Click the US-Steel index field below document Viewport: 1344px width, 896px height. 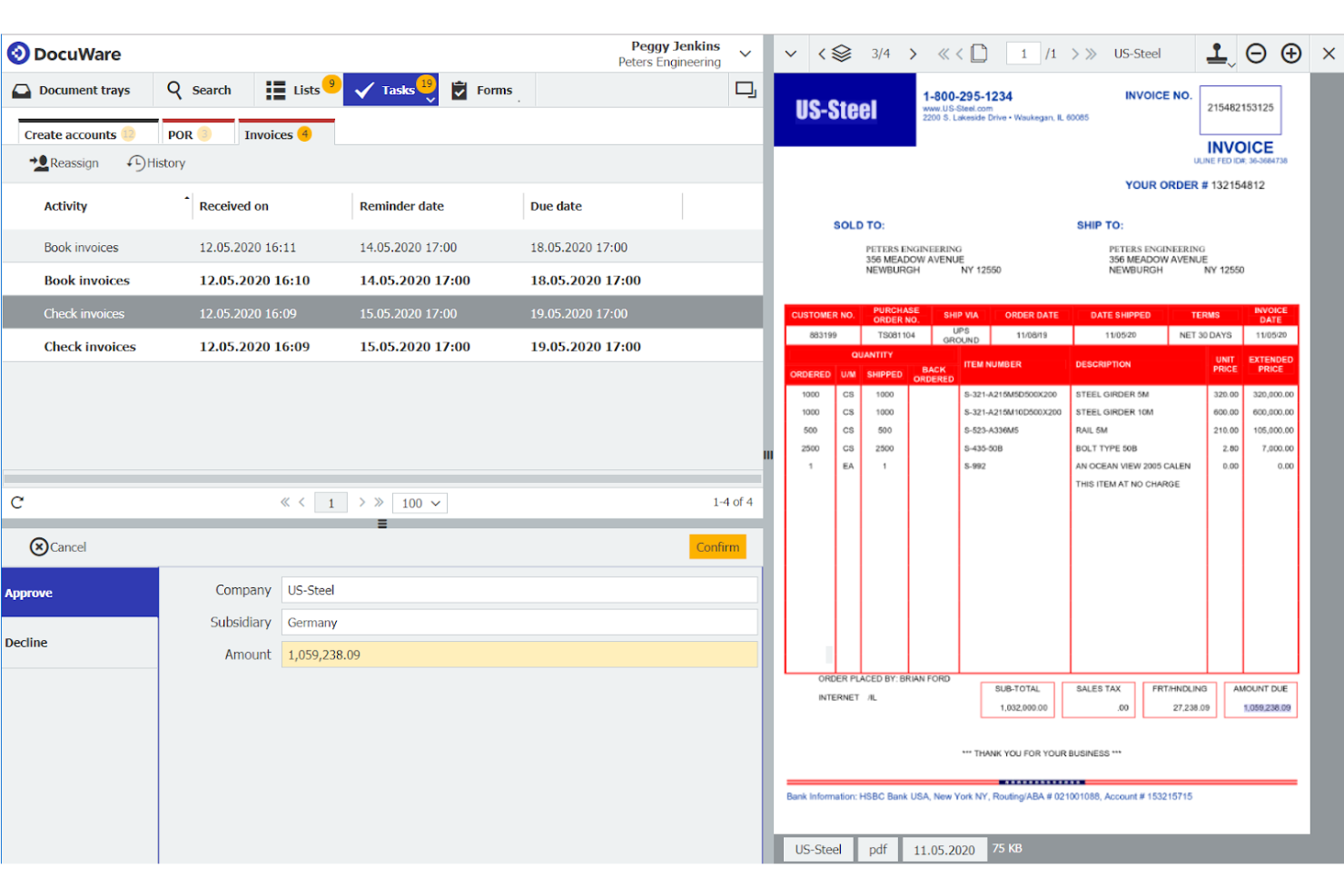(818, 850)
